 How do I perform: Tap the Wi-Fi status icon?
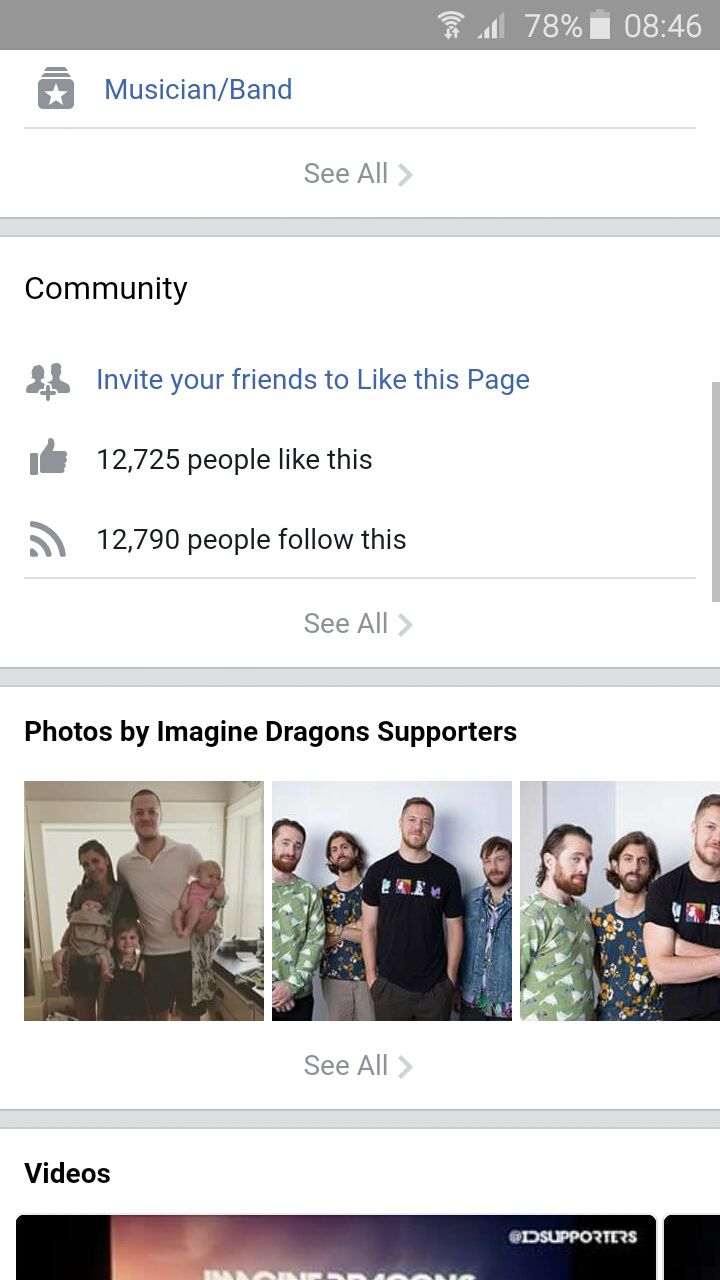[x=451, y=25]
